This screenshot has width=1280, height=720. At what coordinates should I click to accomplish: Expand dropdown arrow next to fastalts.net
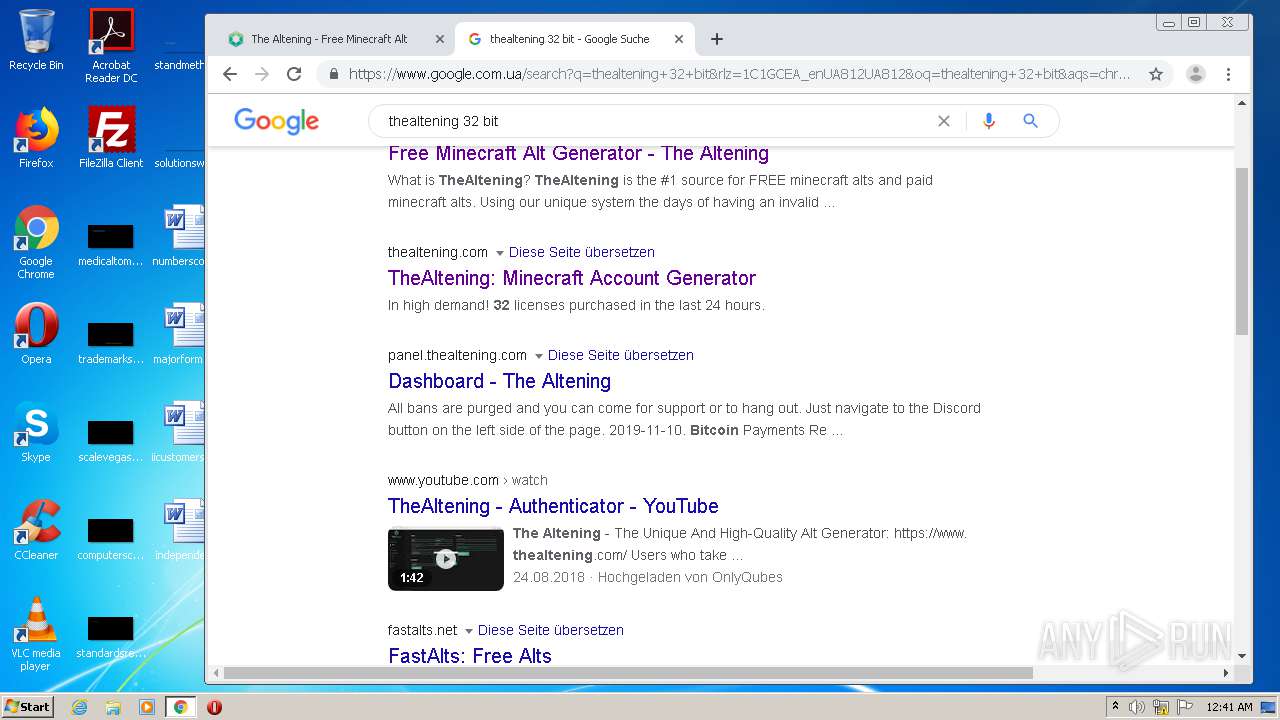point(469,631)
